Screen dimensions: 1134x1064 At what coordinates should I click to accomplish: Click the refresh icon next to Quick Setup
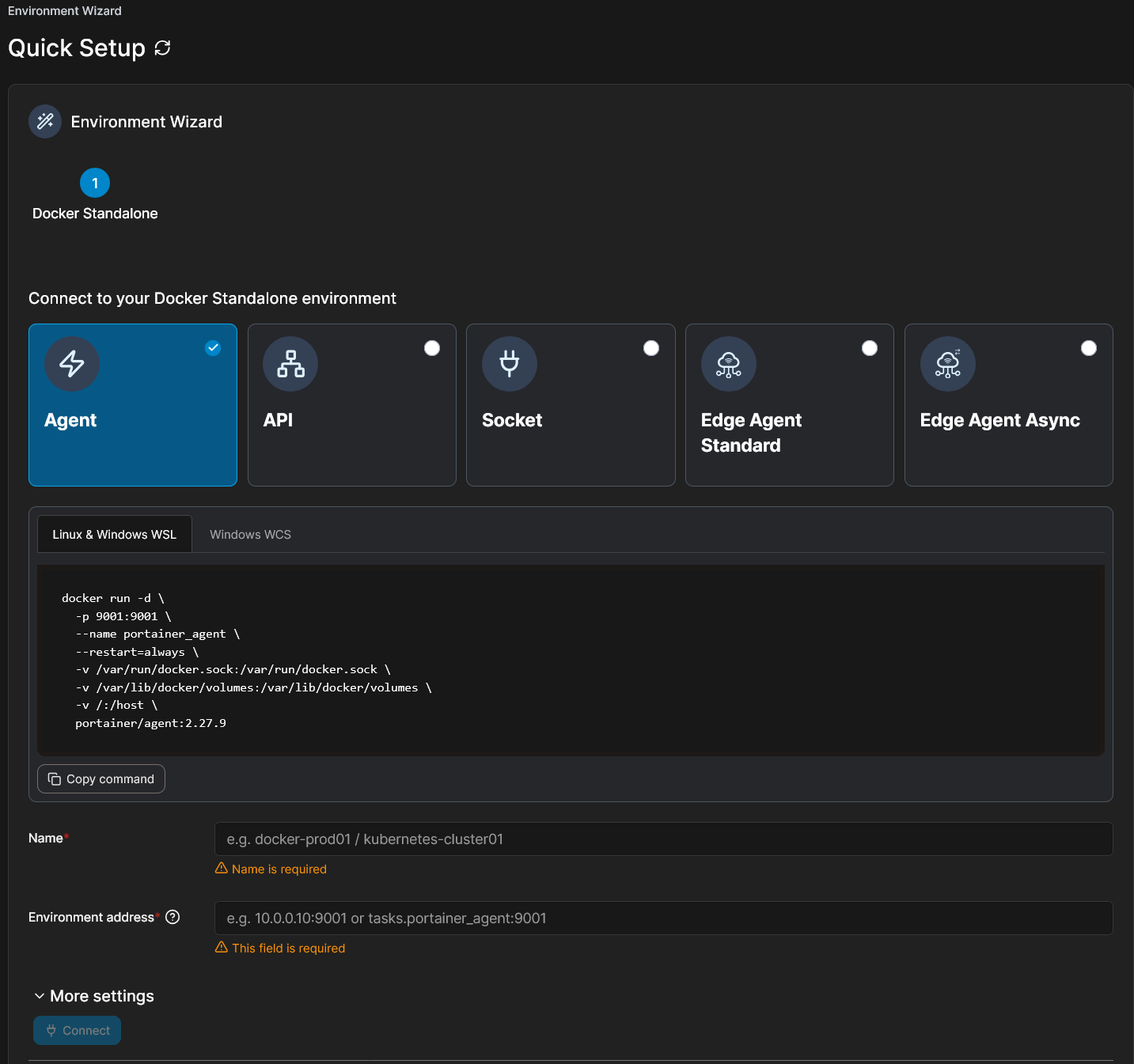(x=162, y=48)
